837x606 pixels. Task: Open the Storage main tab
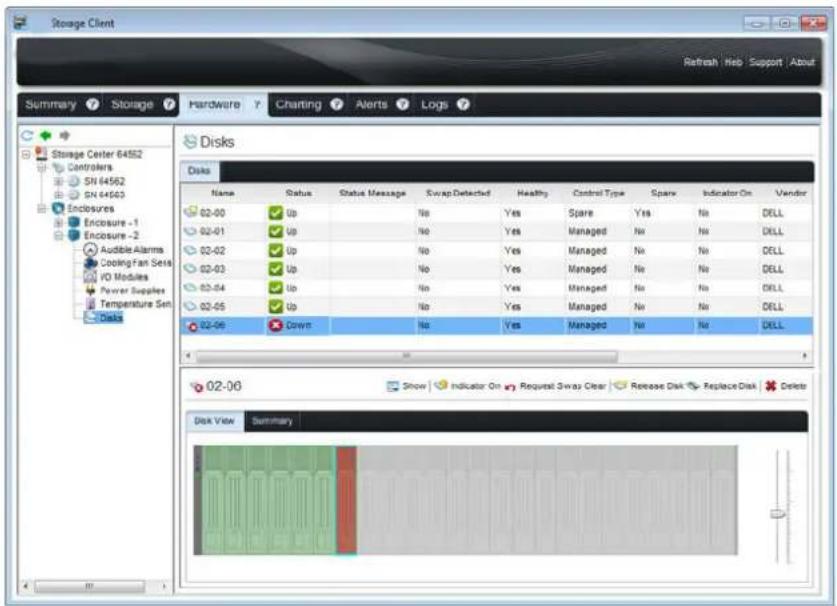[132, 104]
